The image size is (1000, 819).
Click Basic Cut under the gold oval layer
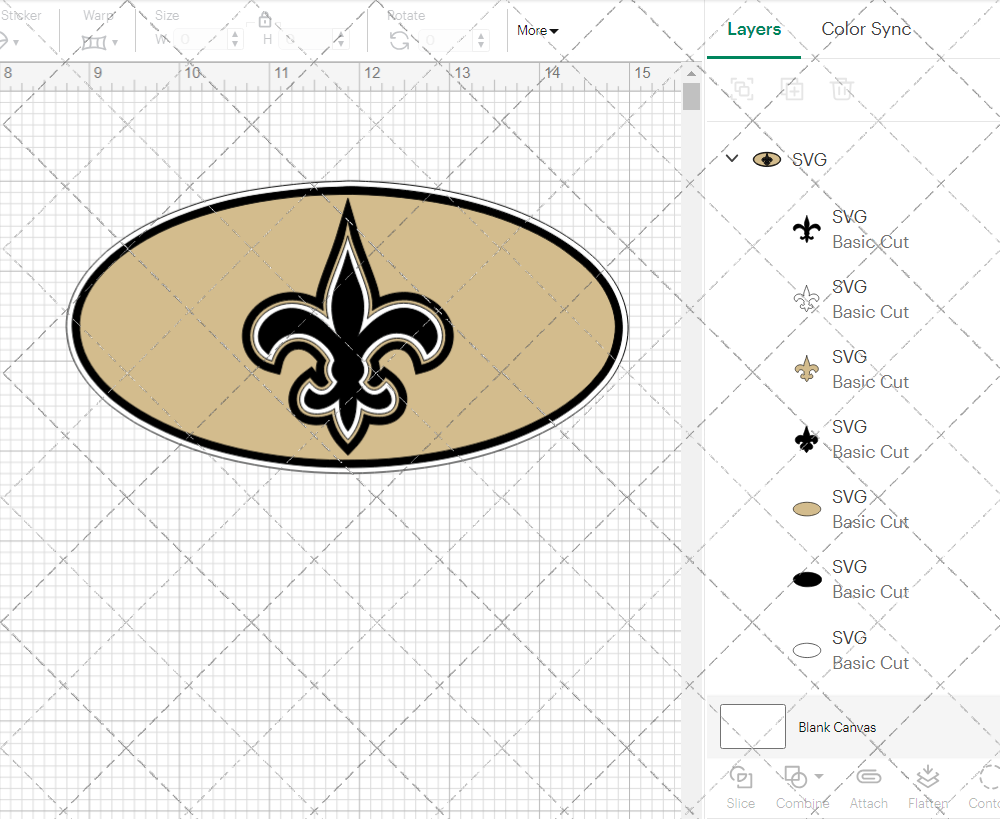(871, 522)
